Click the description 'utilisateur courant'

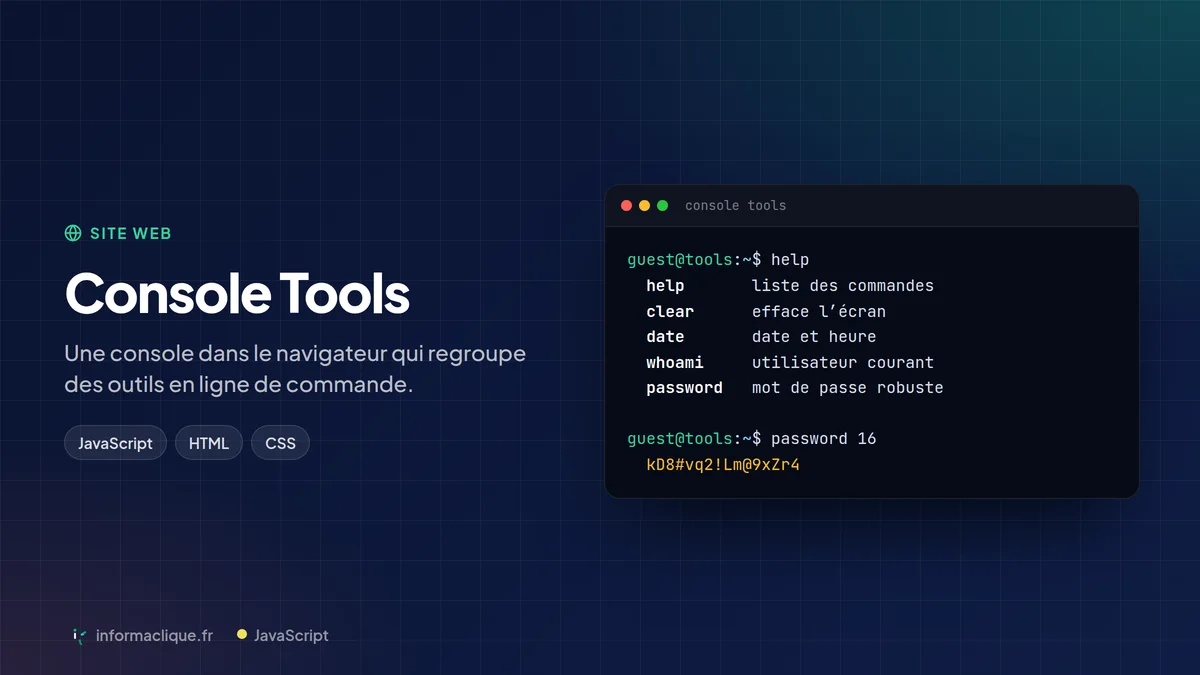[x=843, y=362]
